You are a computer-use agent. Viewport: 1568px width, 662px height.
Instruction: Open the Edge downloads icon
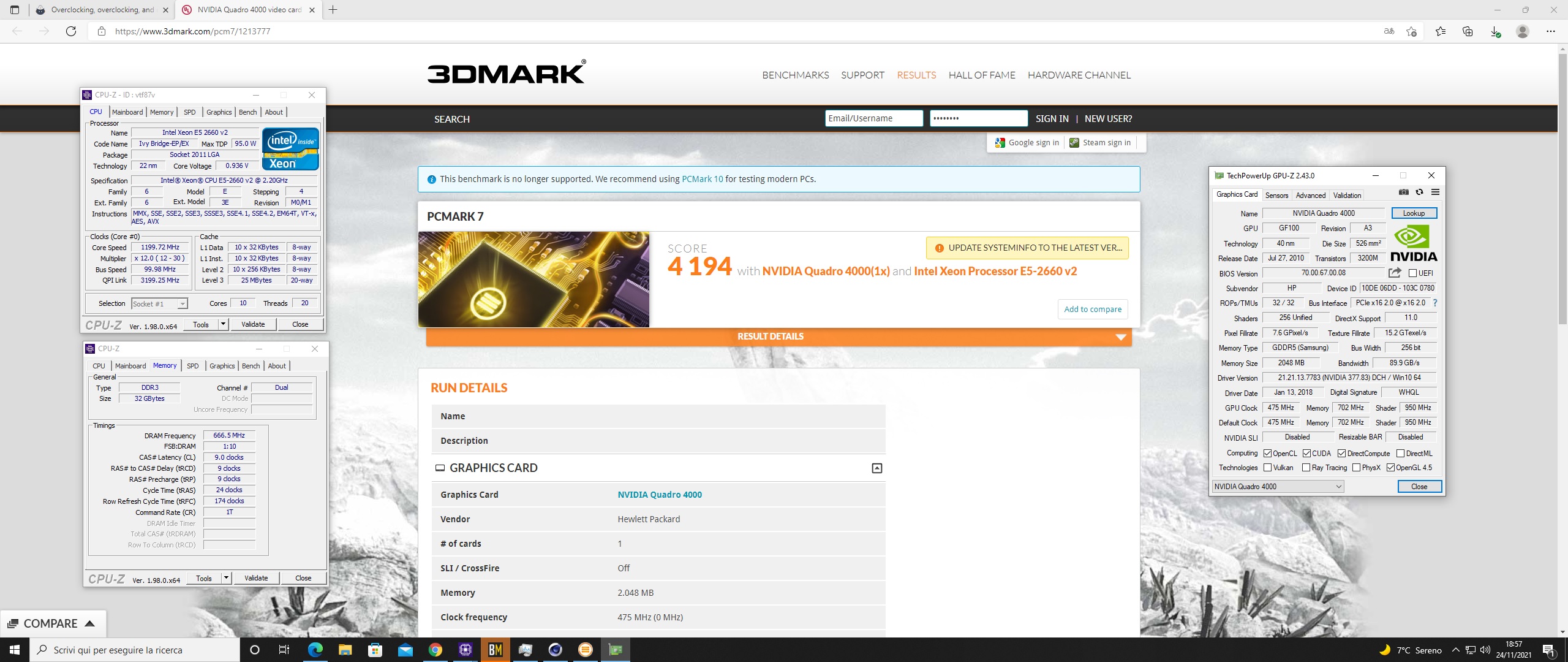[x=1495, y=31]
